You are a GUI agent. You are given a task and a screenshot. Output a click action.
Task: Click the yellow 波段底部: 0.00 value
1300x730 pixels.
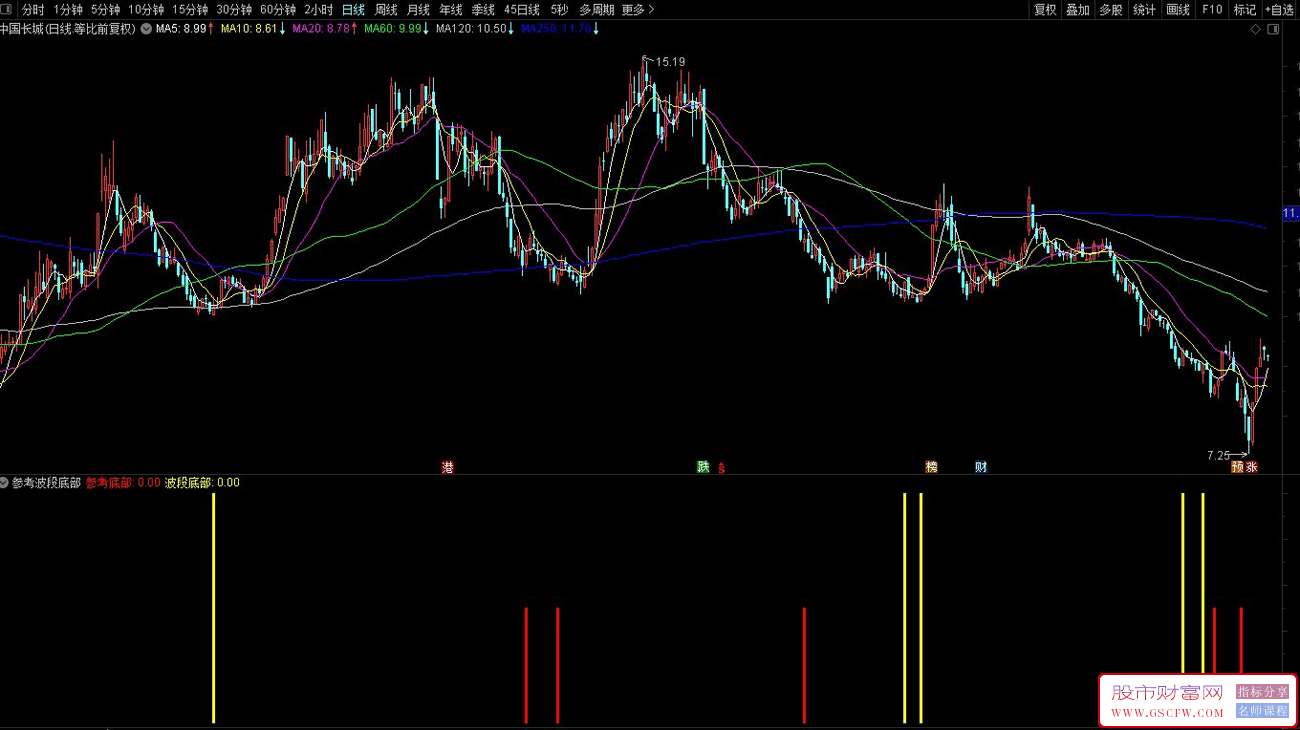coord(202,482)
